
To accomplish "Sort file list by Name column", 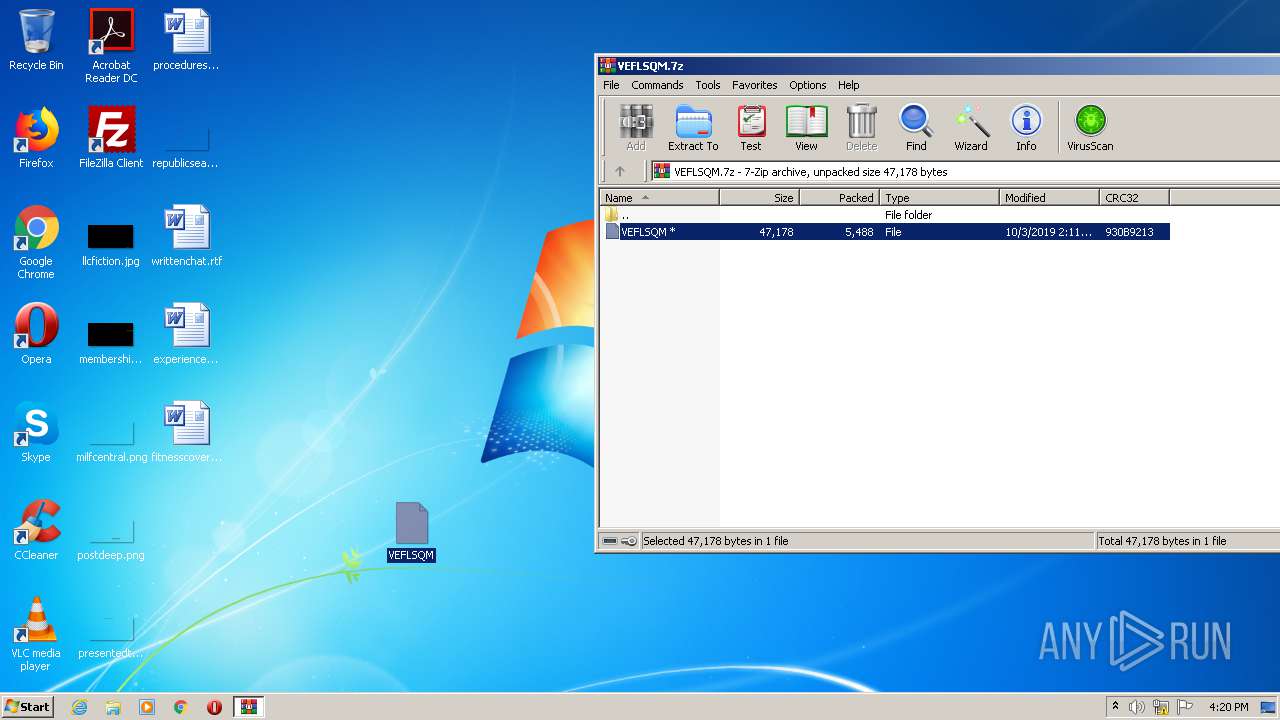I will point(659,198).
